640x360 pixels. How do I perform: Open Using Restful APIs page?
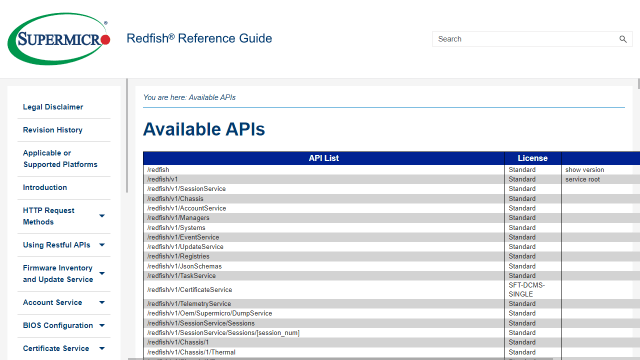[56, 245]
